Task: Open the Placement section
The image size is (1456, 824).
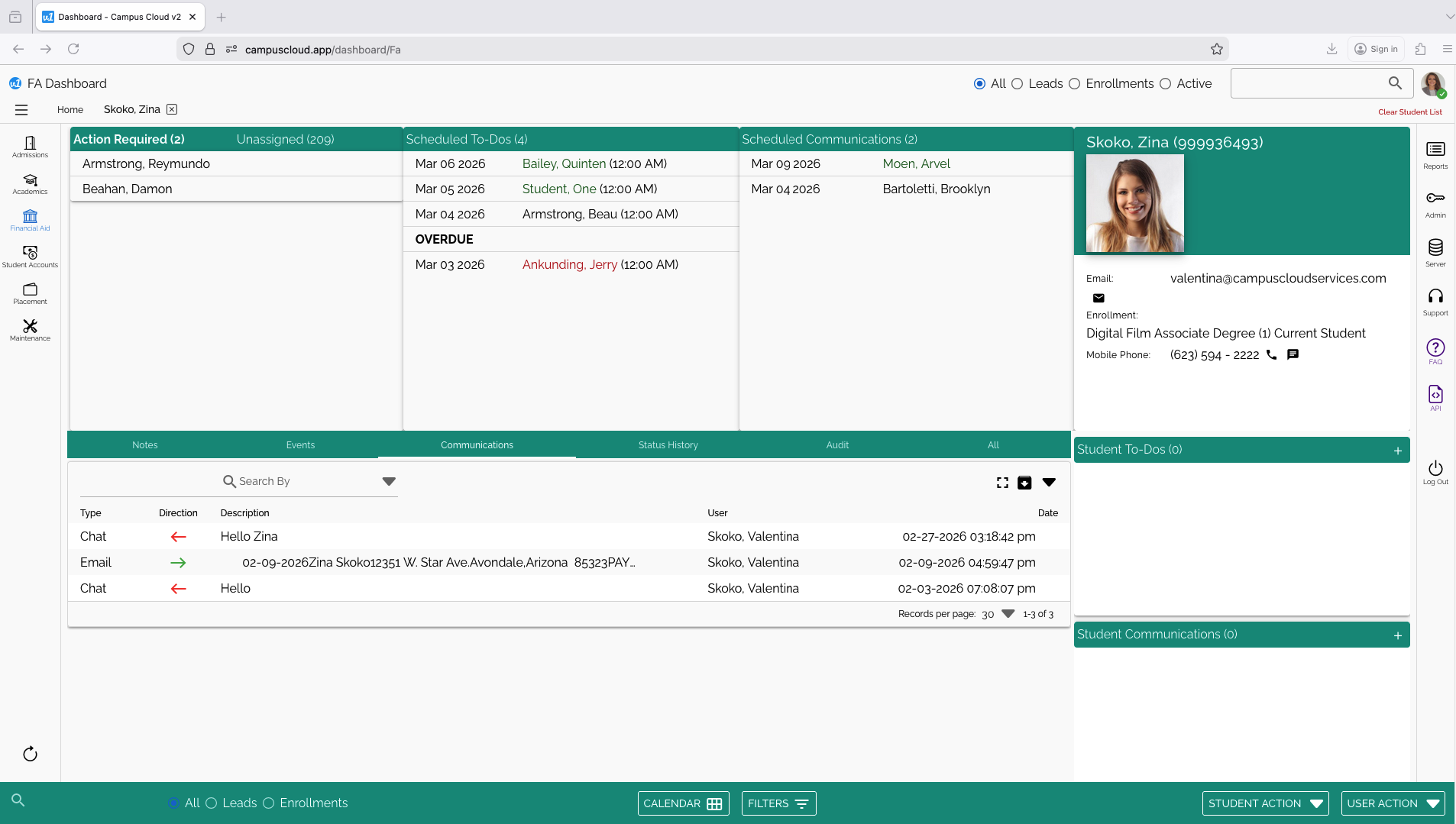Action: [x=30, y=292]
